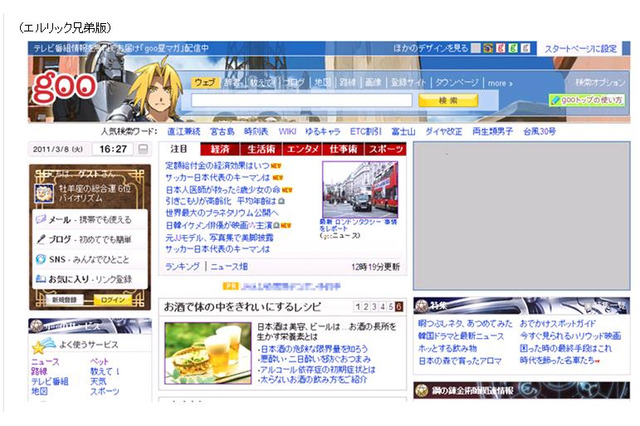
Task: Open the 注目 news tab
Action: (179, 149)
